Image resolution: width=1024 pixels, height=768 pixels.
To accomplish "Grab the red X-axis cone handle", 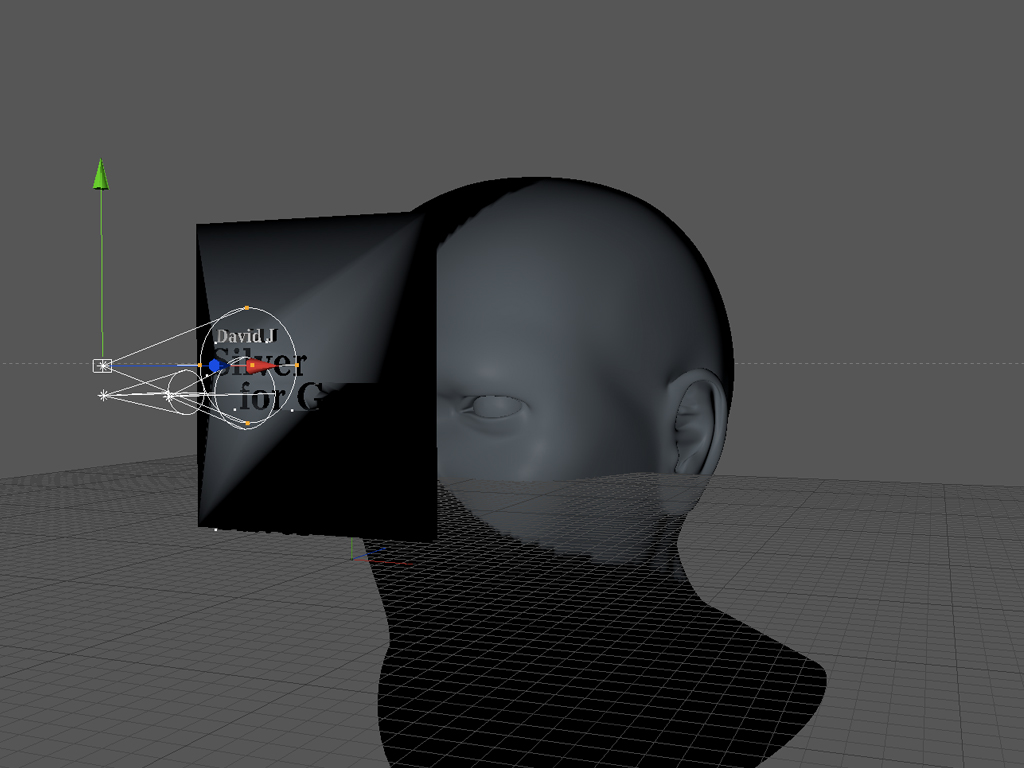I will click(258, 366).
